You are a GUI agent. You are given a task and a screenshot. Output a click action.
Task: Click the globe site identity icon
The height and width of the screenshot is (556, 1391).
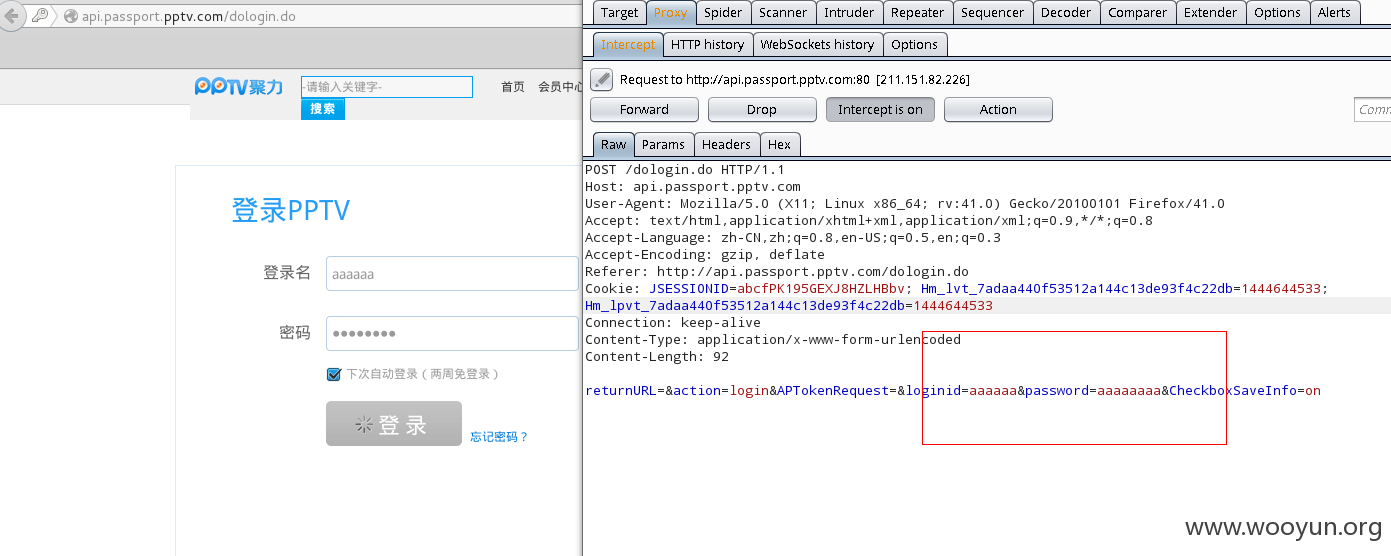pyautogui.click(x=70, y=16)
